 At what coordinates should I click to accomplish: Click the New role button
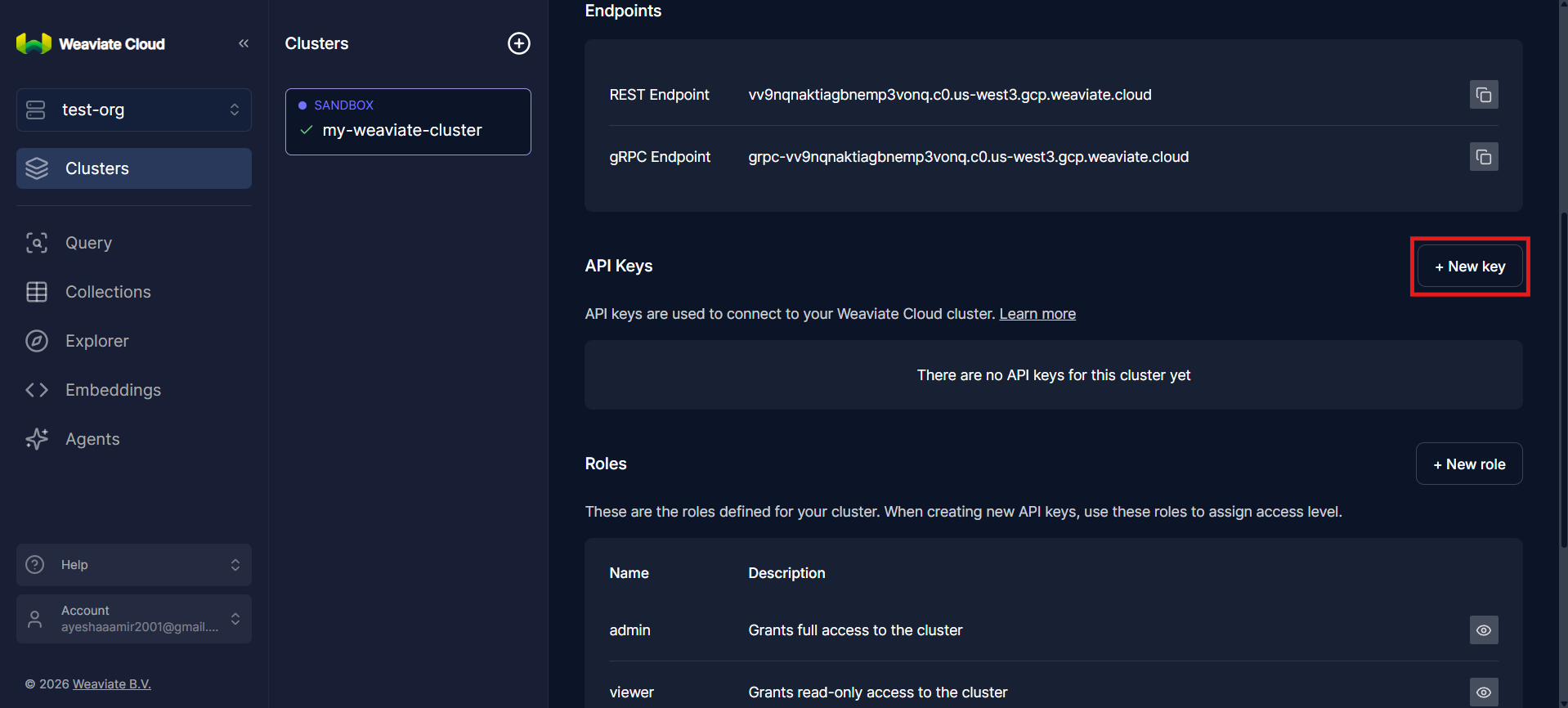(1468, 464)
